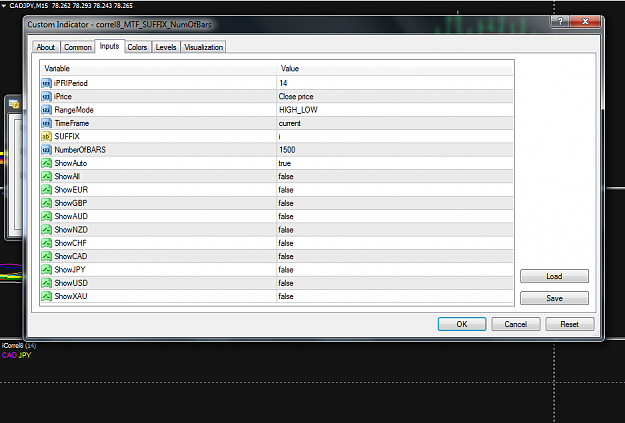The height and width of the screenshot is (423, 625).
Task: Click the icon beside iPrice
Action: [x=47, y=96]
